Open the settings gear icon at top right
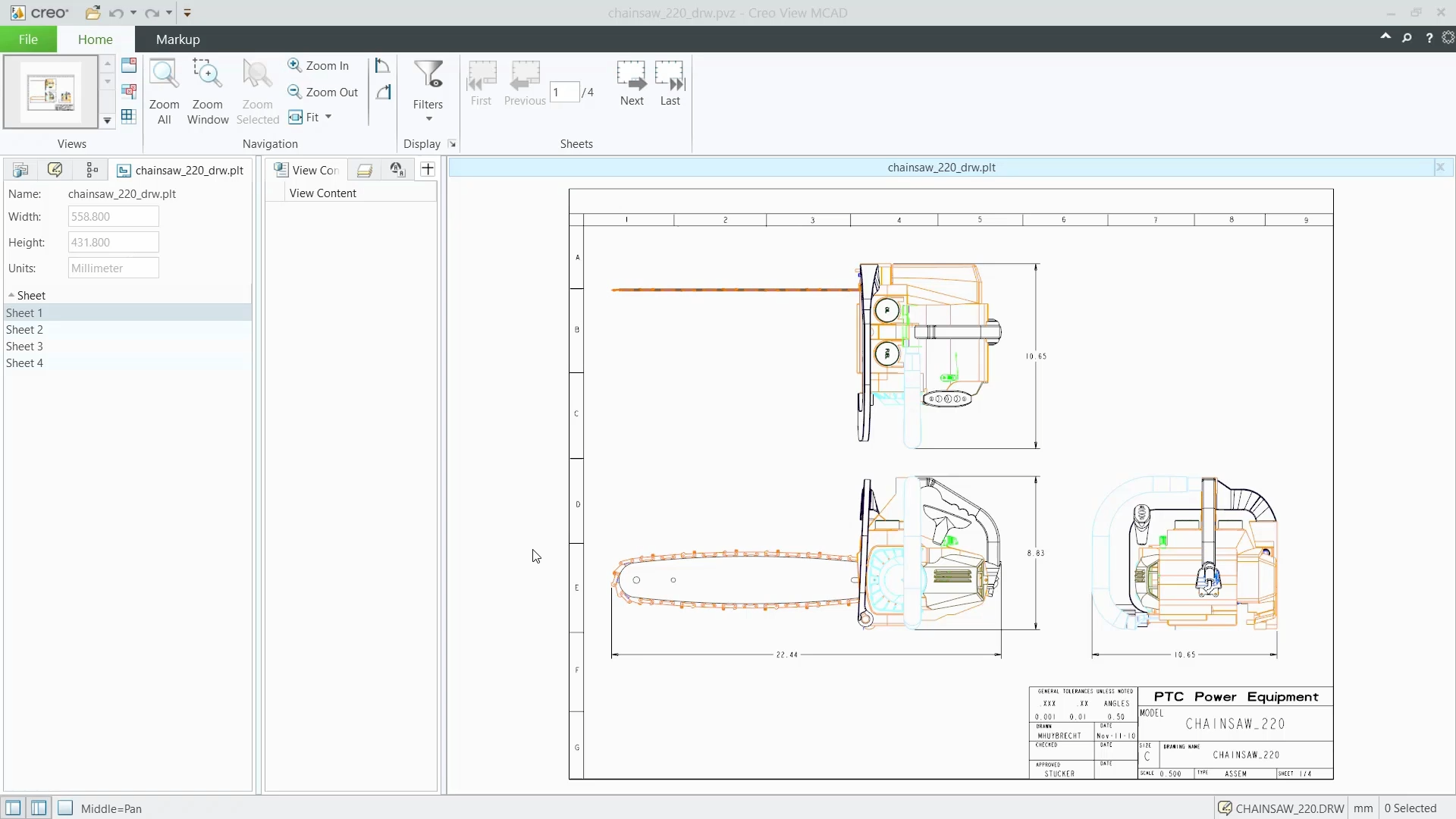This screenshot has width=1456, height=819. 1448,38
